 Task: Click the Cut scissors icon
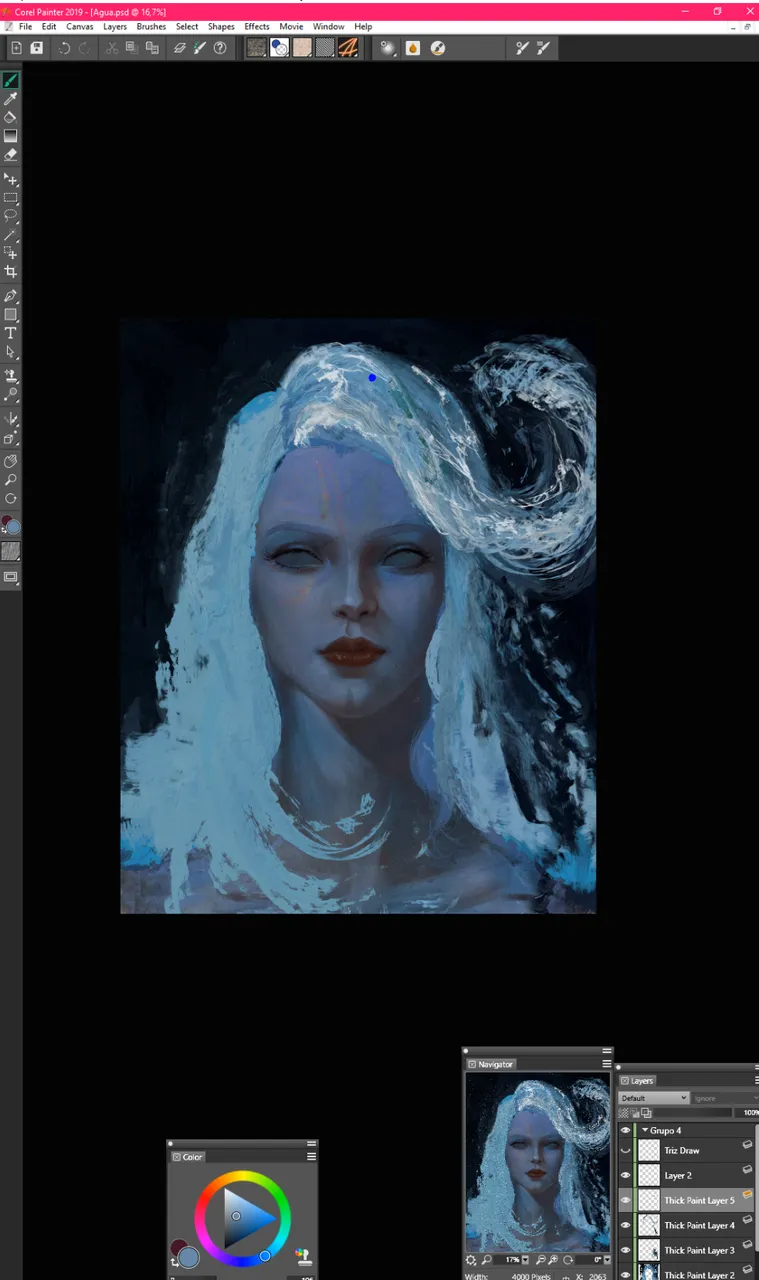[112, 48]
